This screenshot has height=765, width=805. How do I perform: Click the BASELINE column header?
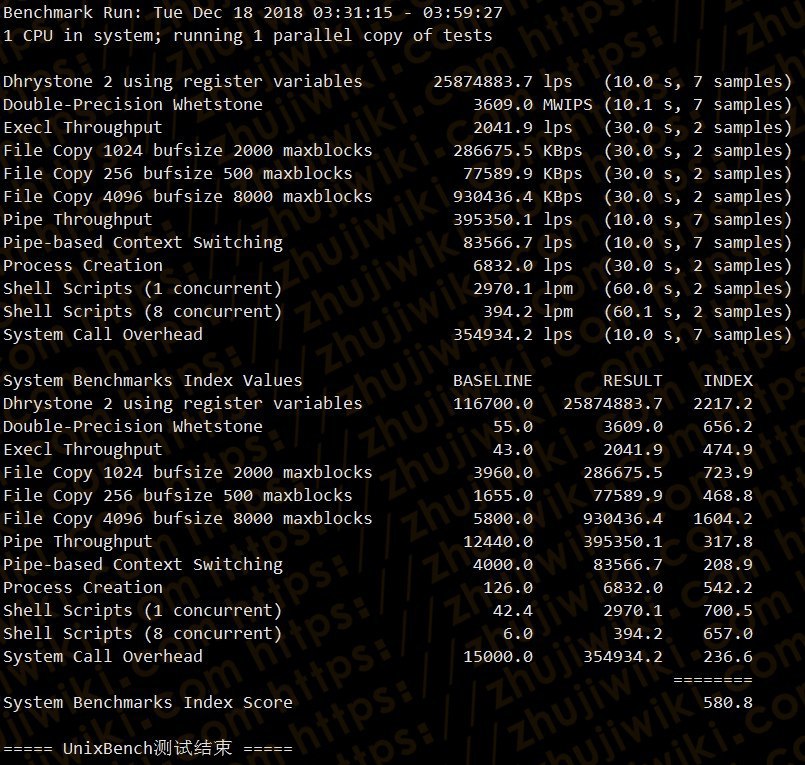(x=492, y=380)
